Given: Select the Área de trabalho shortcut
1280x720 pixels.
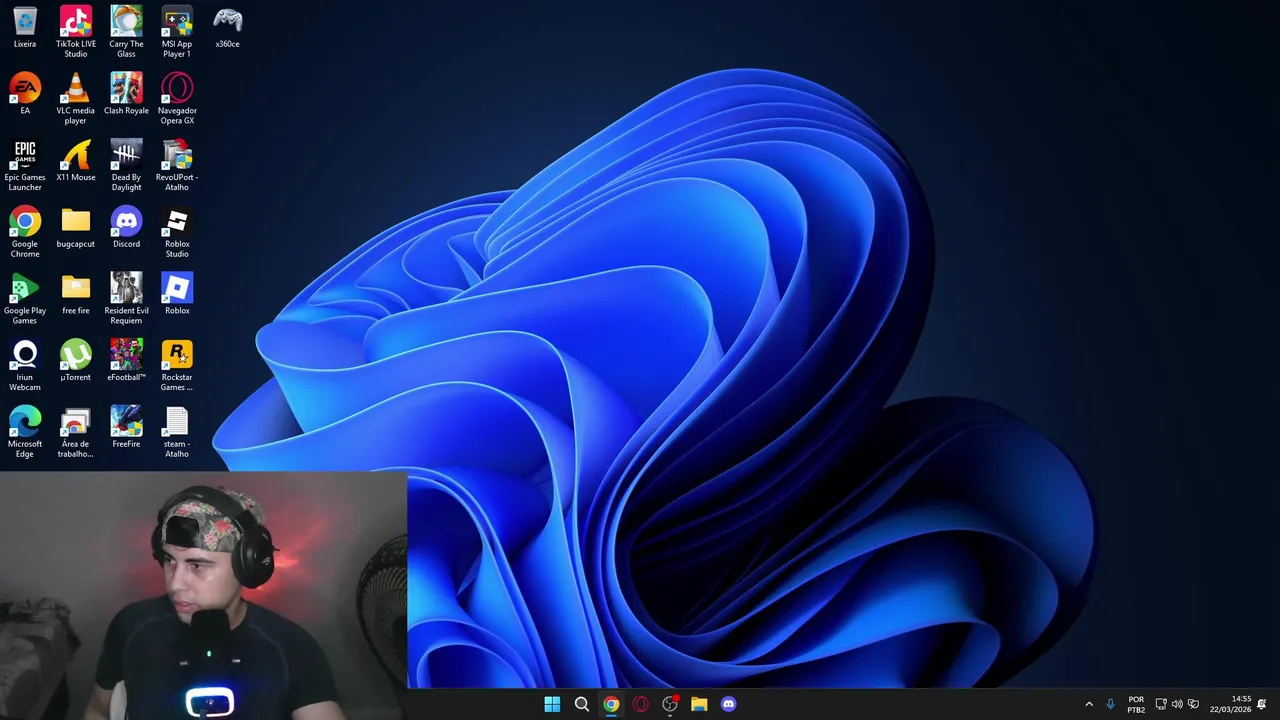Looking at the screenshot, I should pos(76,432).
